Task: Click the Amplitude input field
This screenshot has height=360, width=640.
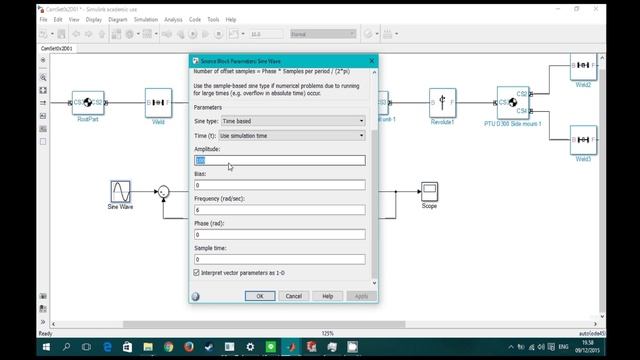Action: 280,160
